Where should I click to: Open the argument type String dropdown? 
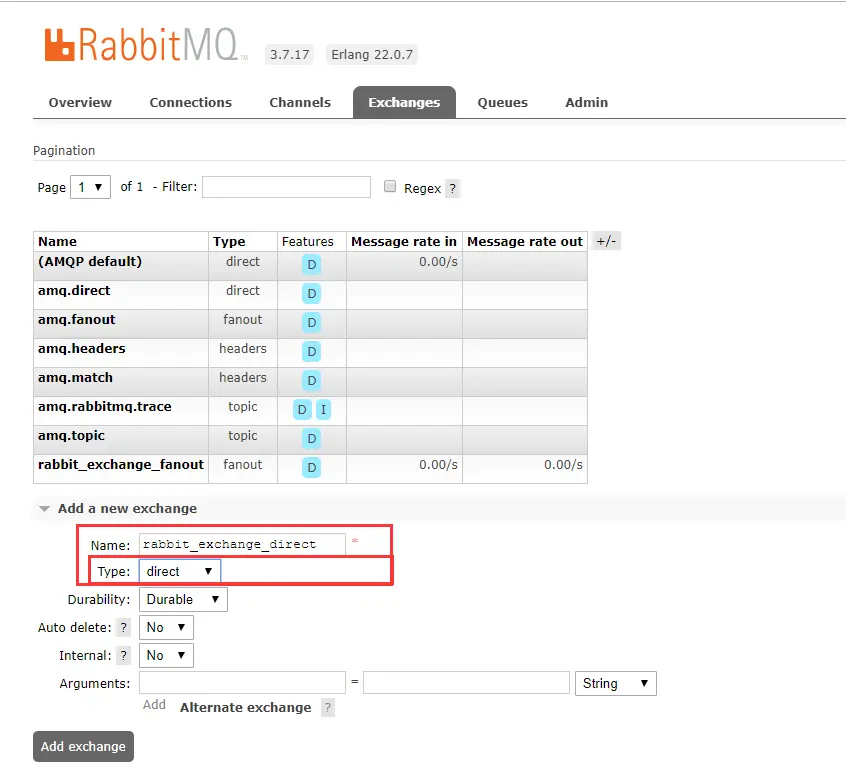[616, 684]
